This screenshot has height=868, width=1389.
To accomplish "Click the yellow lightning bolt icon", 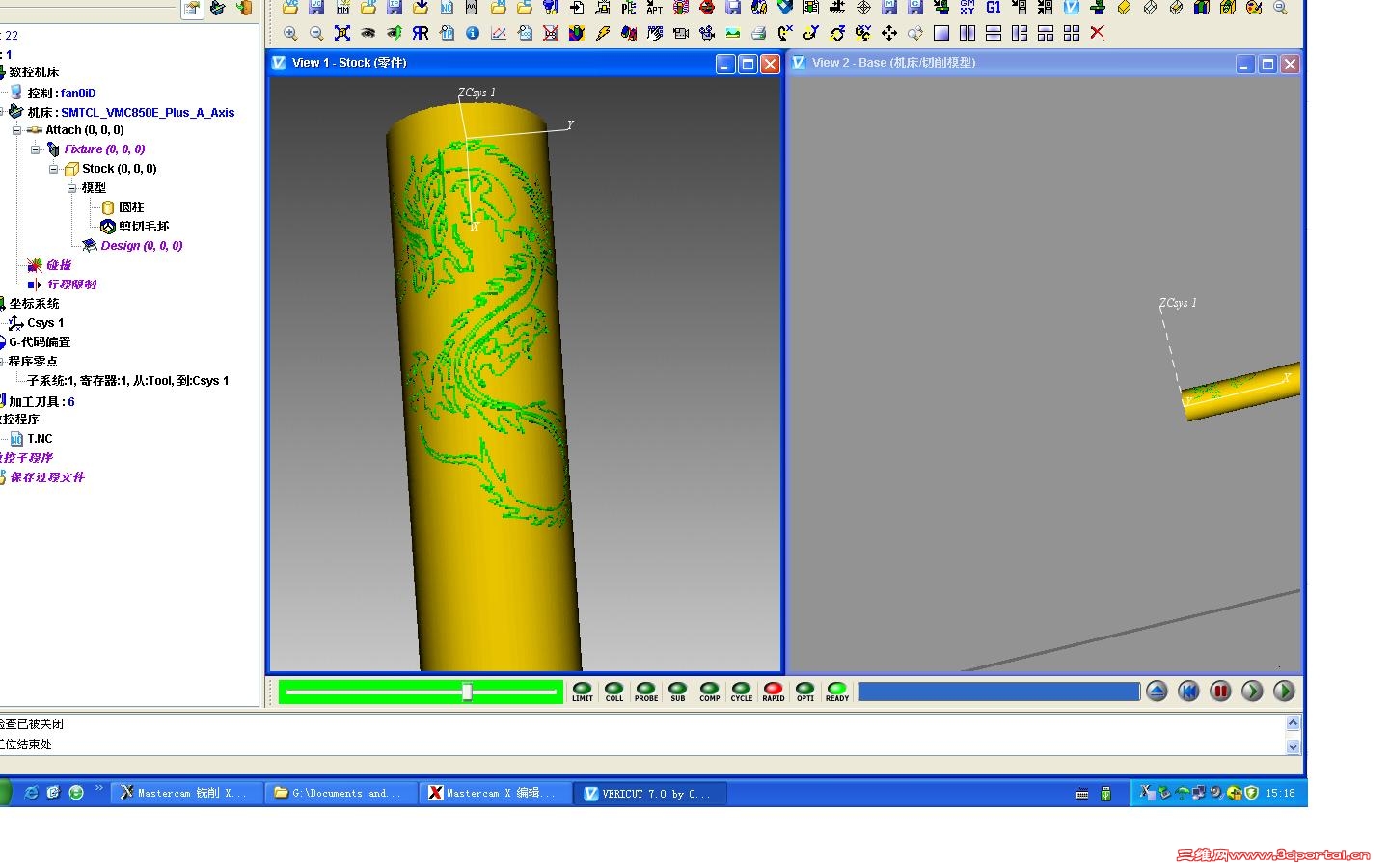I will (603, 33).
